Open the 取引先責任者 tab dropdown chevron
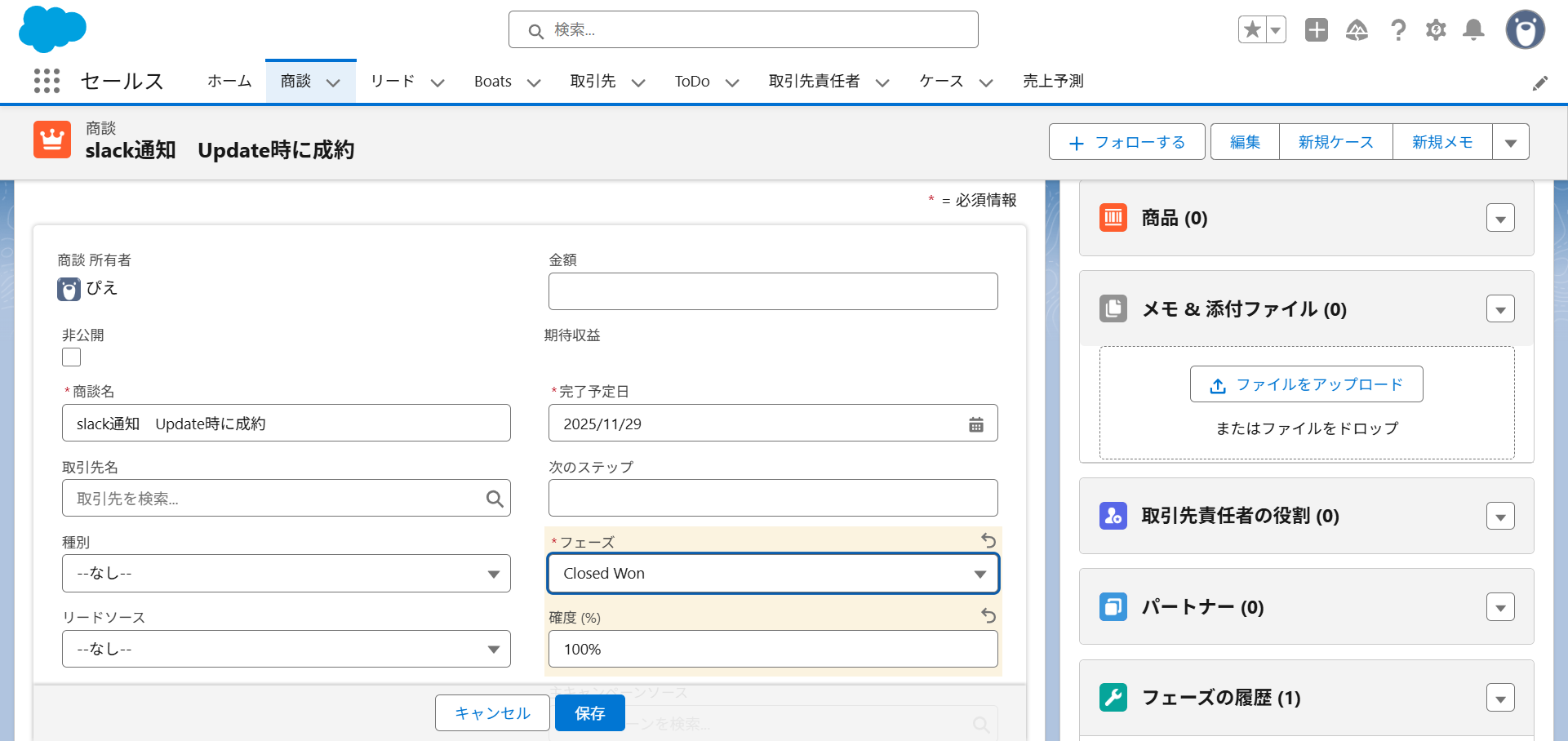The height and width of the screenshot is (741, 1568). pos(882,82)
